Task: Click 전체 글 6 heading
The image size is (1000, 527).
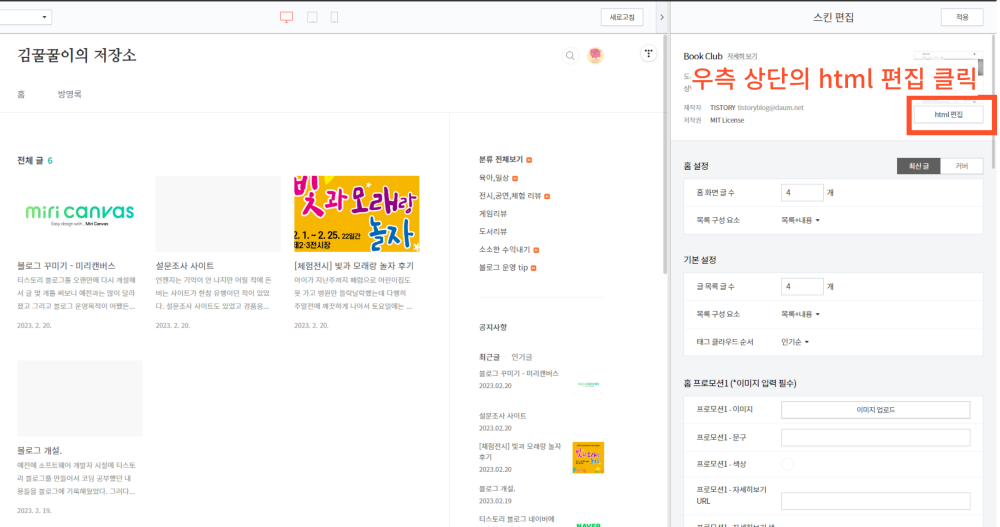Action: pyautogui.click(x=35, y=161)
